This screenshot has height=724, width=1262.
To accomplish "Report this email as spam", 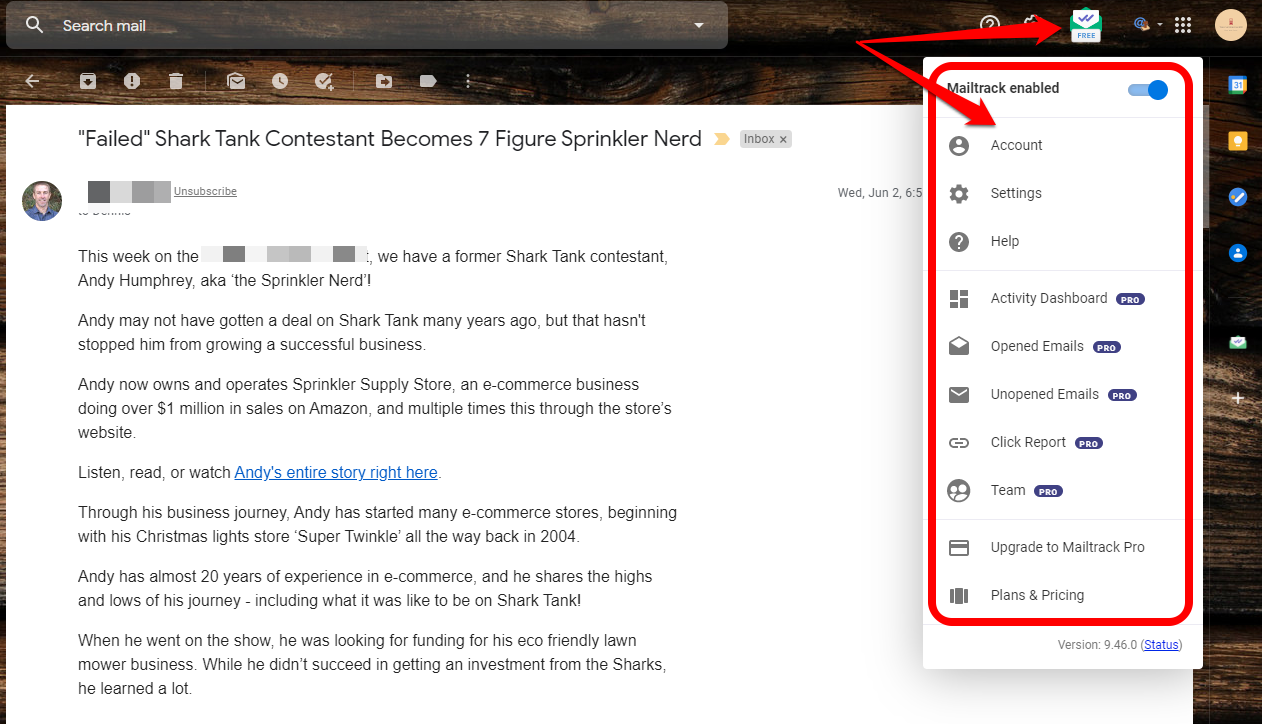I will point(132,81).
